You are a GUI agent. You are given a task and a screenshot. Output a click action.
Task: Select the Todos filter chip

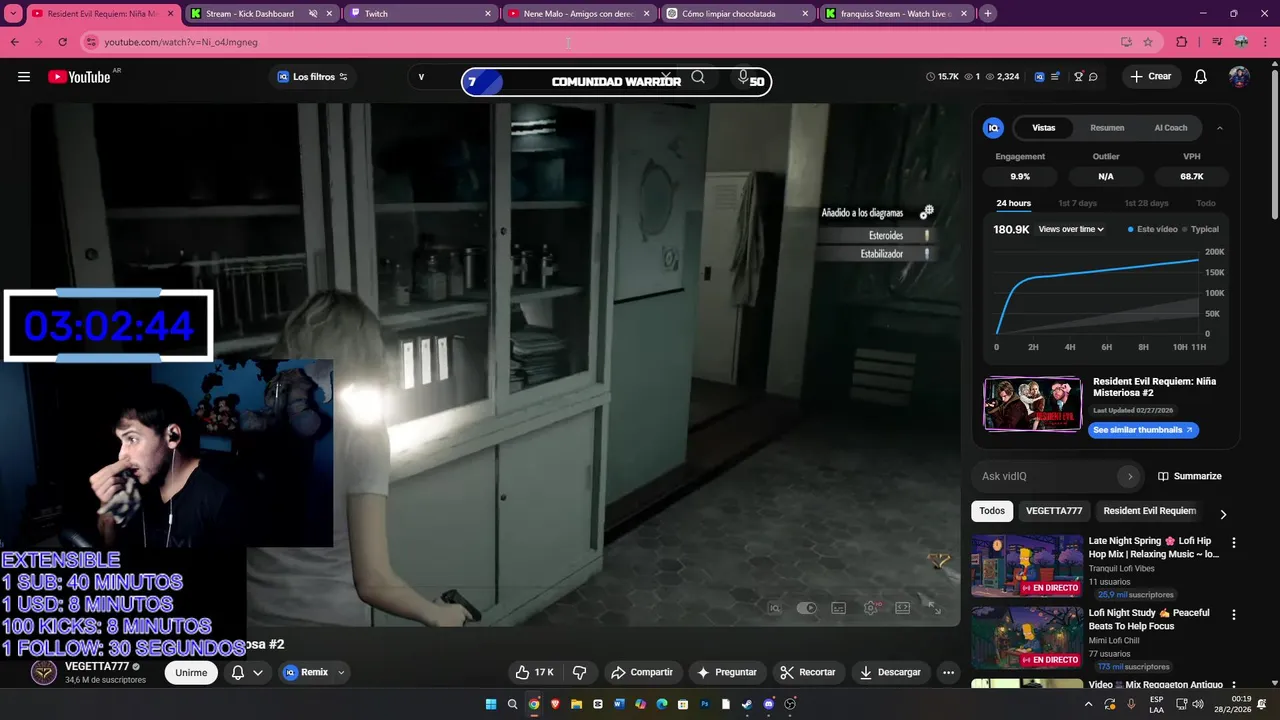click(x=992, y=511)
